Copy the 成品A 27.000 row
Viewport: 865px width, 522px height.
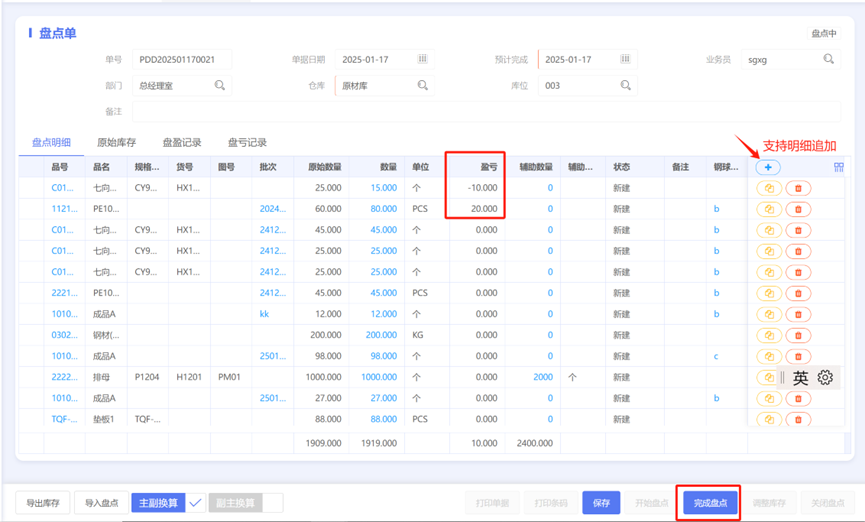[x=769, y=398]
